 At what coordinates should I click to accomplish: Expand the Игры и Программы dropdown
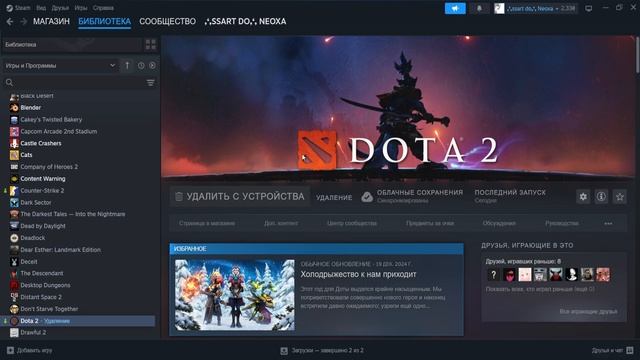[60, 65]
